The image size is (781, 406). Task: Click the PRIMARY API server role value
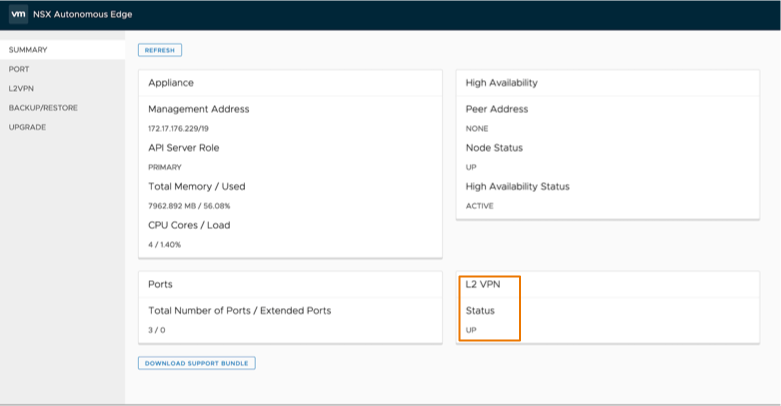coord(165,167)
